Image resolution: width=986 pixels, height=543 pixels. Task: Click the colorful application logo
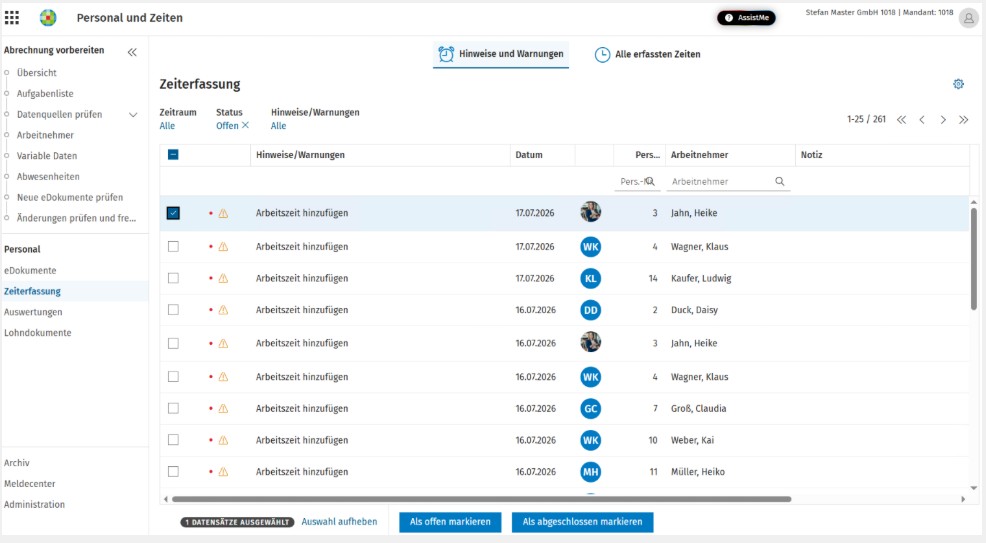click(48, 18)
